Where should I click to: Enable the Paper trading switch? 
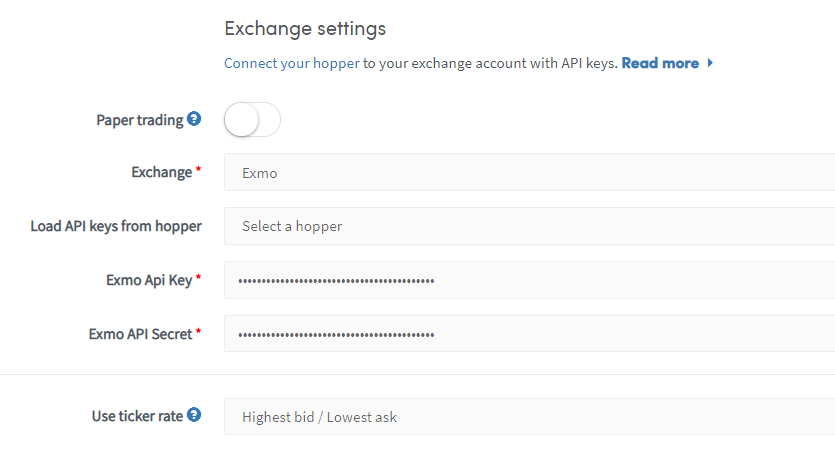(x=252, y=119)
